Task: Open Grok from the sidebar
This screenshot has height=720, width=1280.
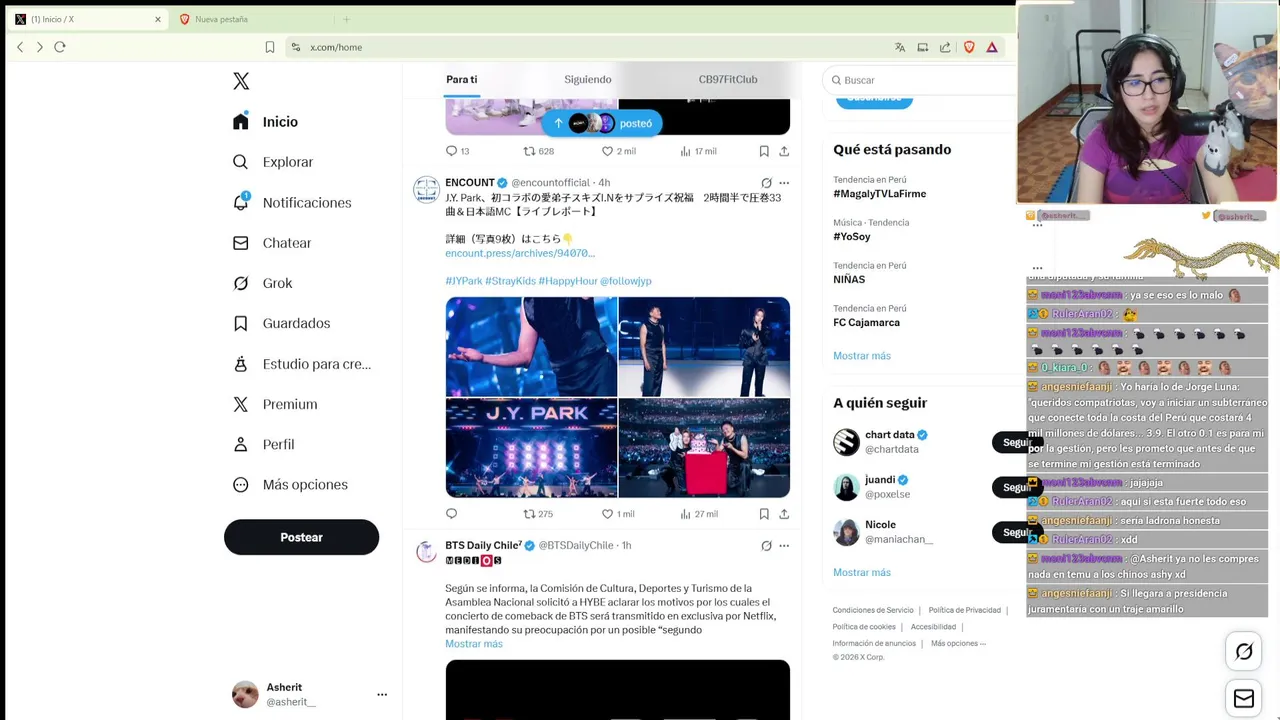Action: (x=262, y=283)
